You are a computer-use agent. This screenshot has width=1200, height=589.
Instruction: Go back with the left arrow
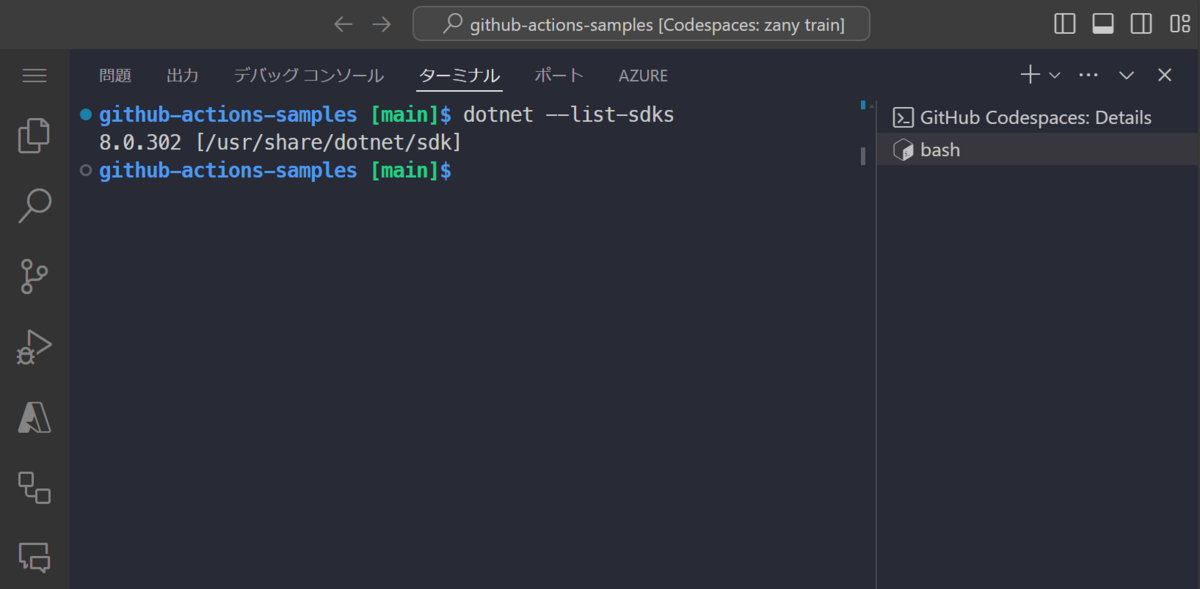point(343,24)
